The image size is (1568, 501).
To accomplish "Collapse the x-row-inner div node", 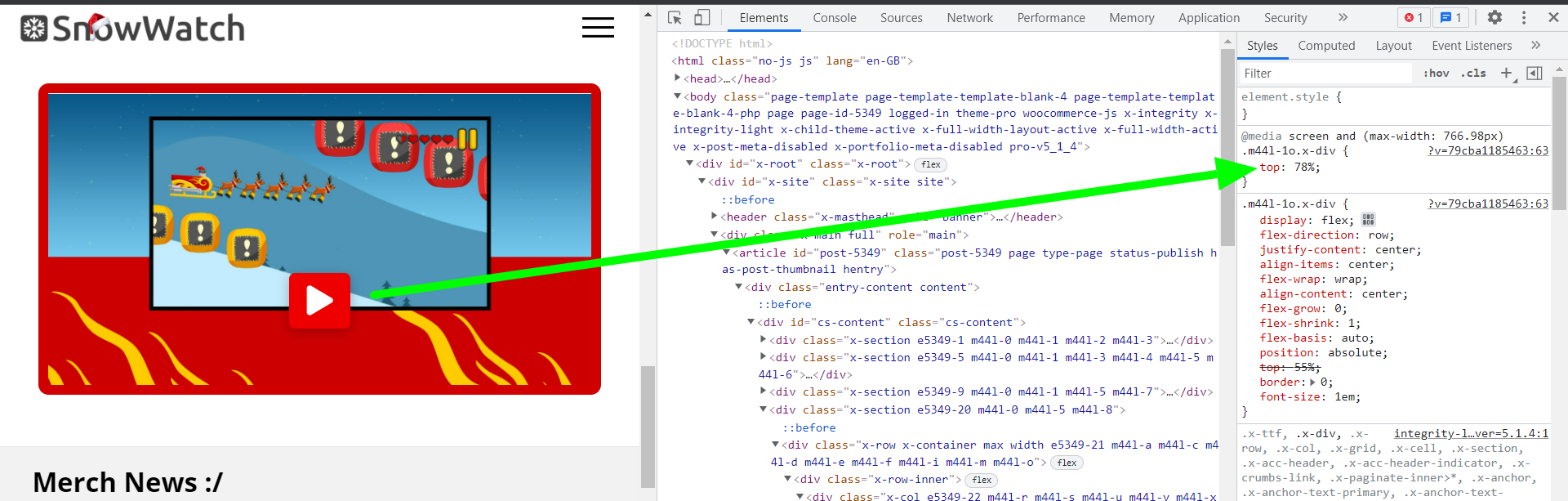I will (x=787, y=480).
